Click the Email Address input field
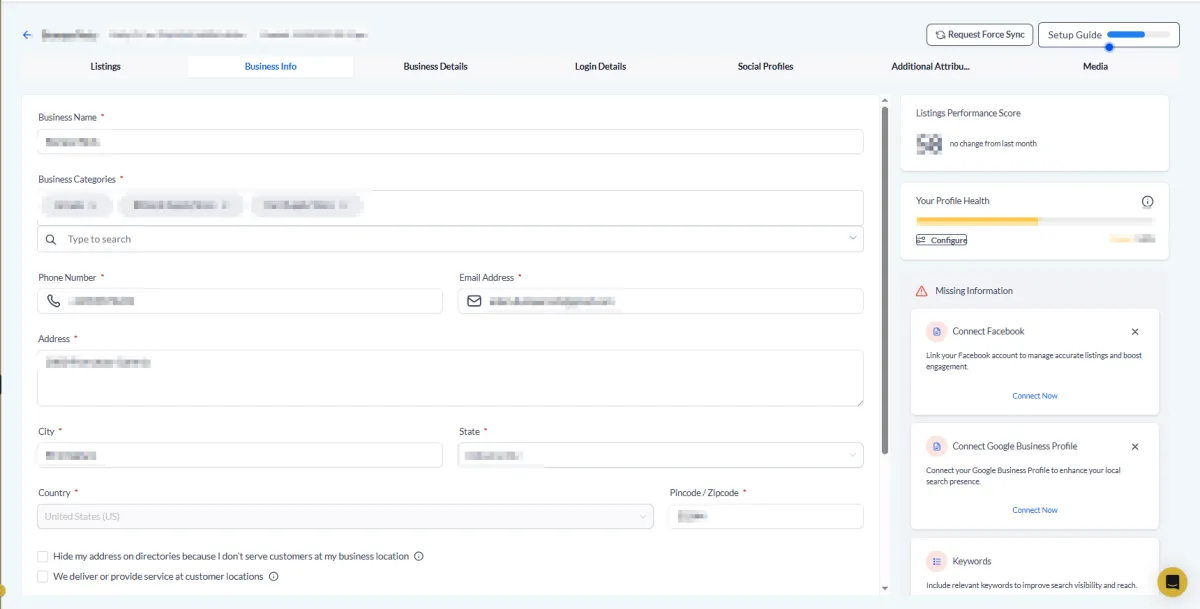 [x=661, y=301]
